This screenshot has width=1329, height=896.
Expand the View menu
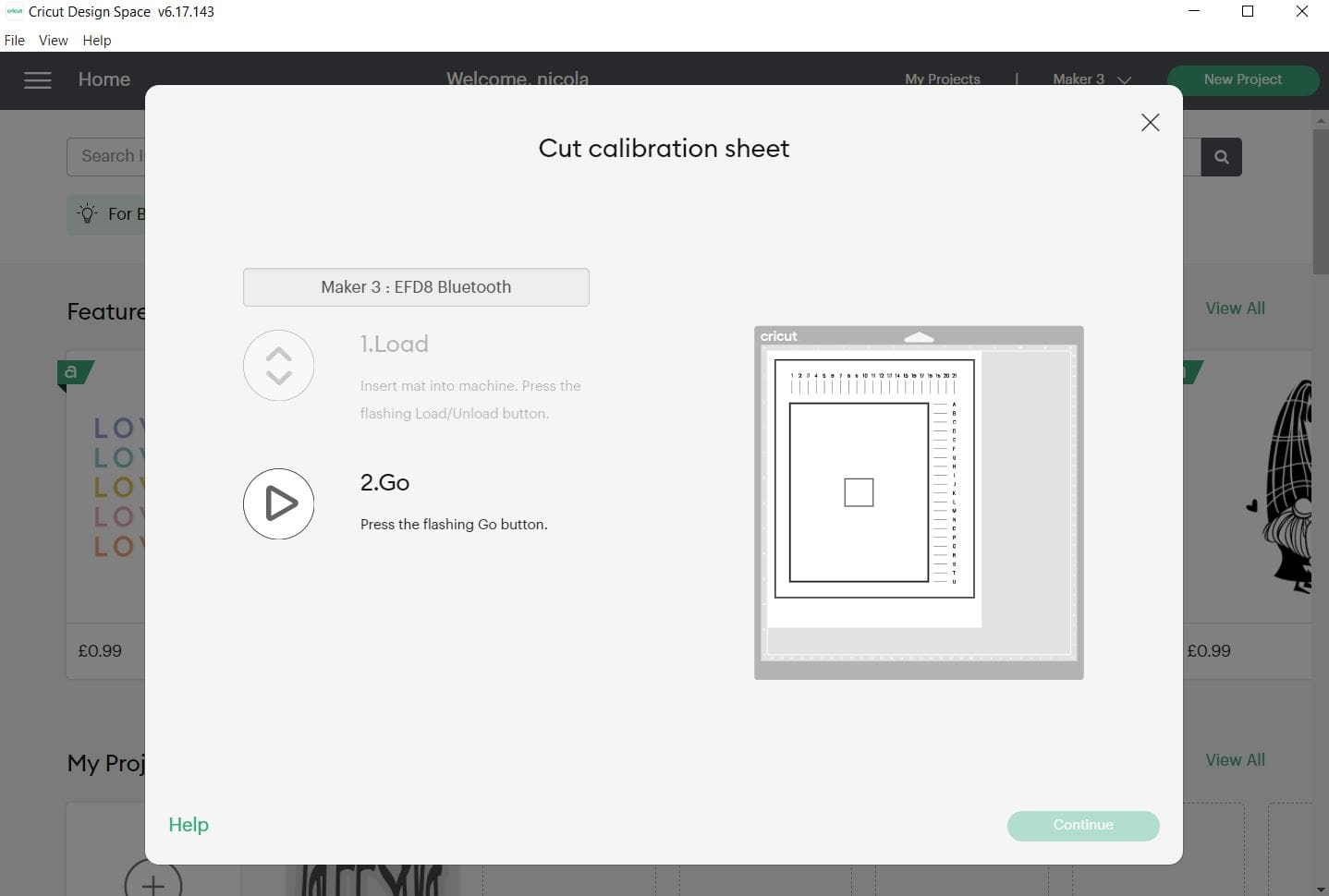click(x=53, y=40)
